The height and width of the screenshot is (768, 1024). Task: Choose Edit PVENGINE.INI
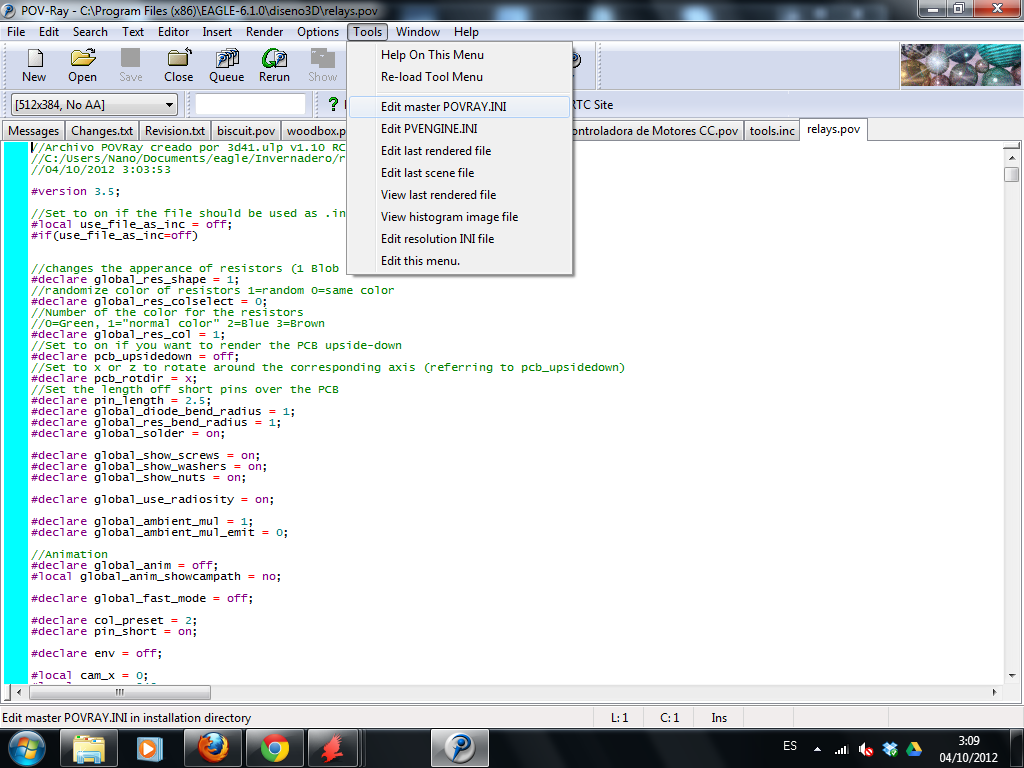460,129
